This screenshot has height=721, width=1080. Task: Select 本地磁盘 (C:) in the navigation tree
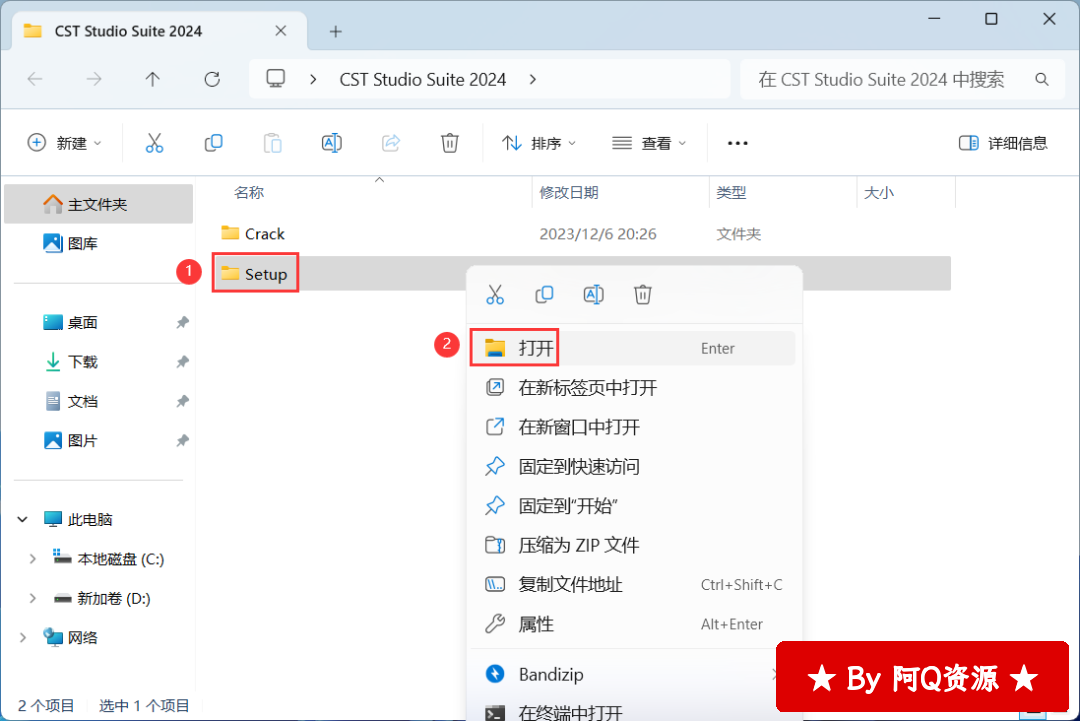98,559
